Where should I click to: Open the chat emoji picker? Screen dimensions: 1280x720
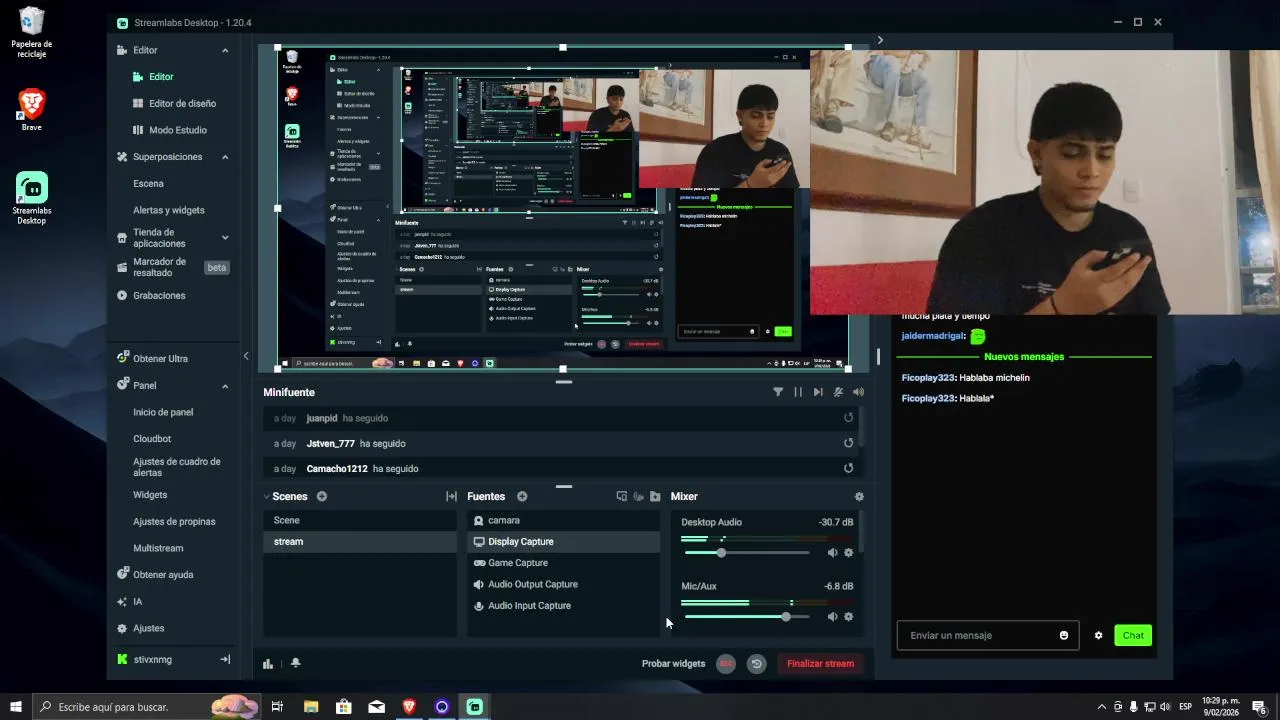(x=1064, y=635)
